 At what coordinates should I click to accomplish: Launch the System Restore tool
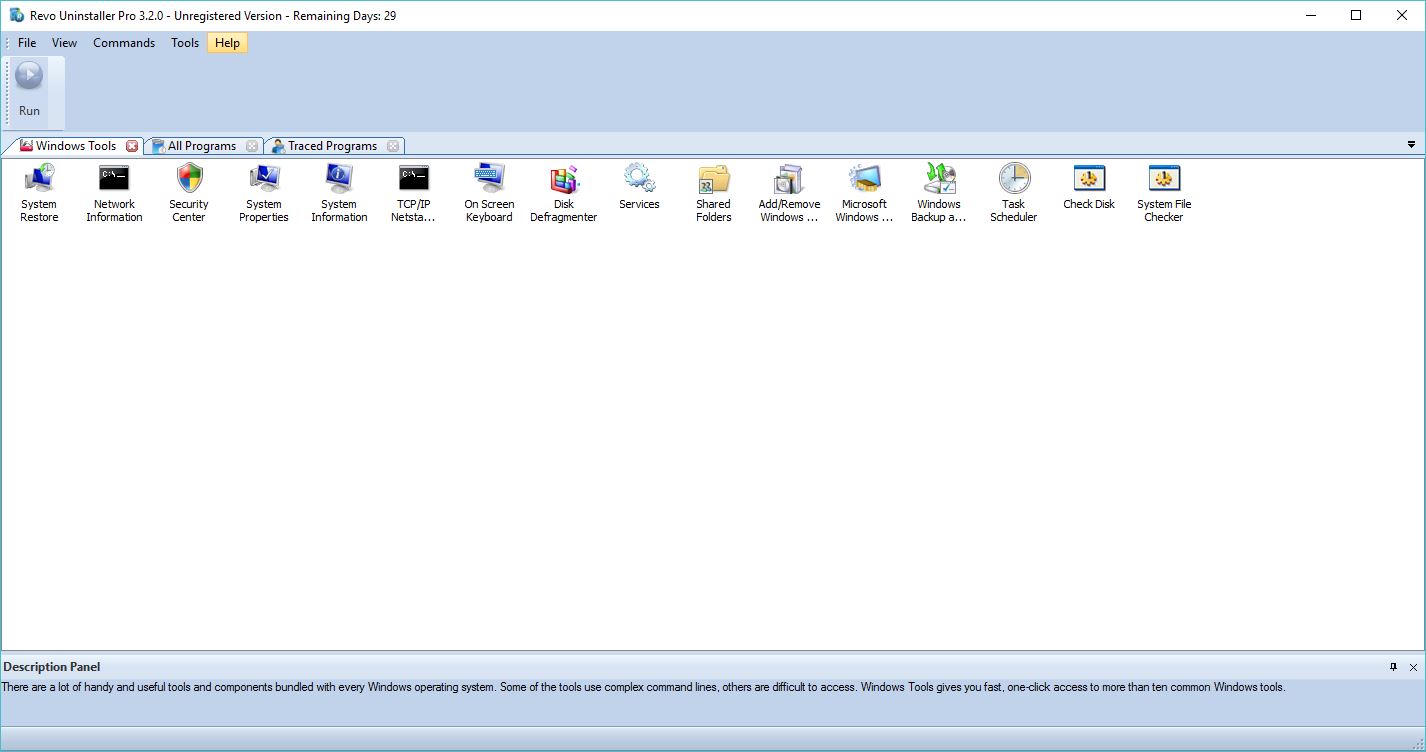tap(38, 192)
